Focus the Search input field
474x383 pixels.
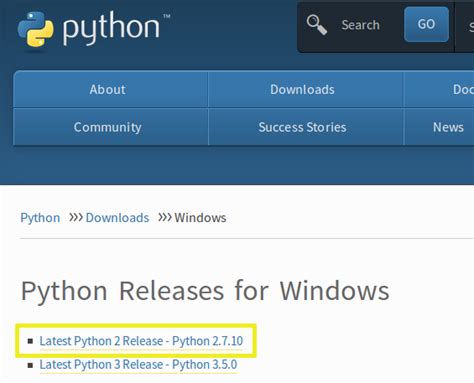point(360,25)
